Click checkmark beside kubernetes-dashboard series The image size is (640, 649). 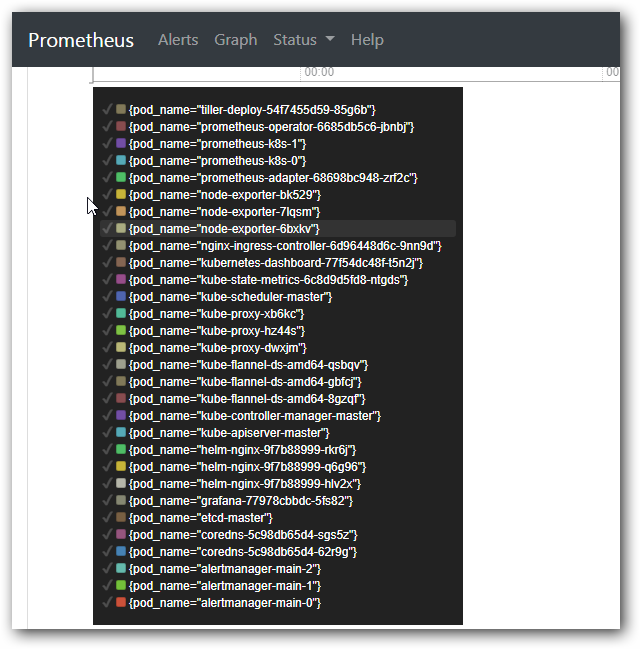click(x=106, y=262)
